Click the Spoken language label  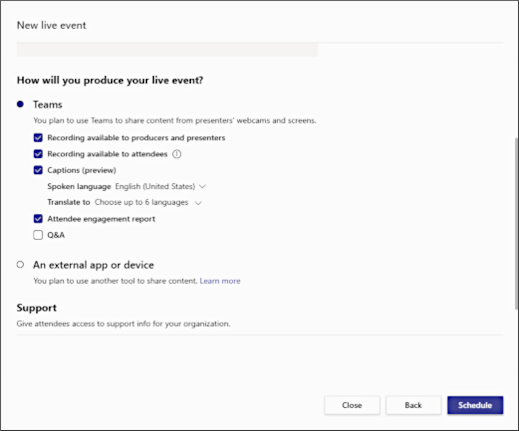pyautogui.click(x=79, y=186)
